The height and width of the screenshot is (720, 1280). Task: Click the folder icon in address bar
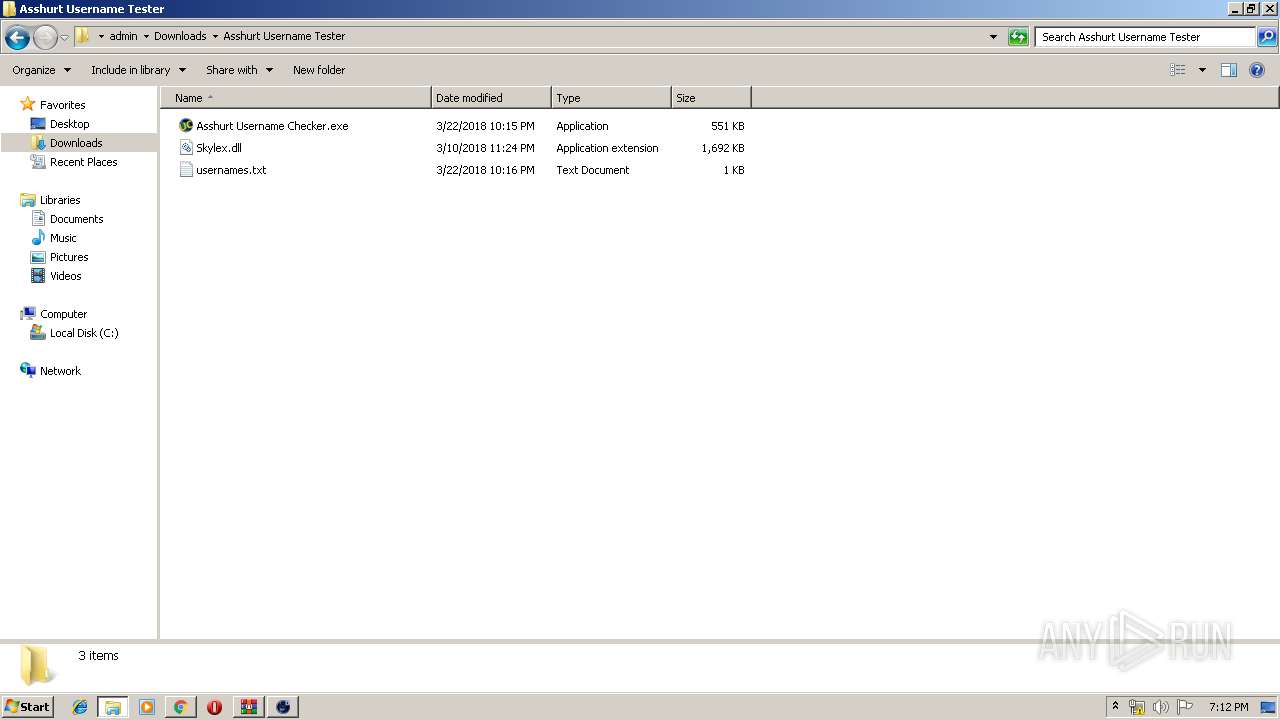[x=83, y=36]
